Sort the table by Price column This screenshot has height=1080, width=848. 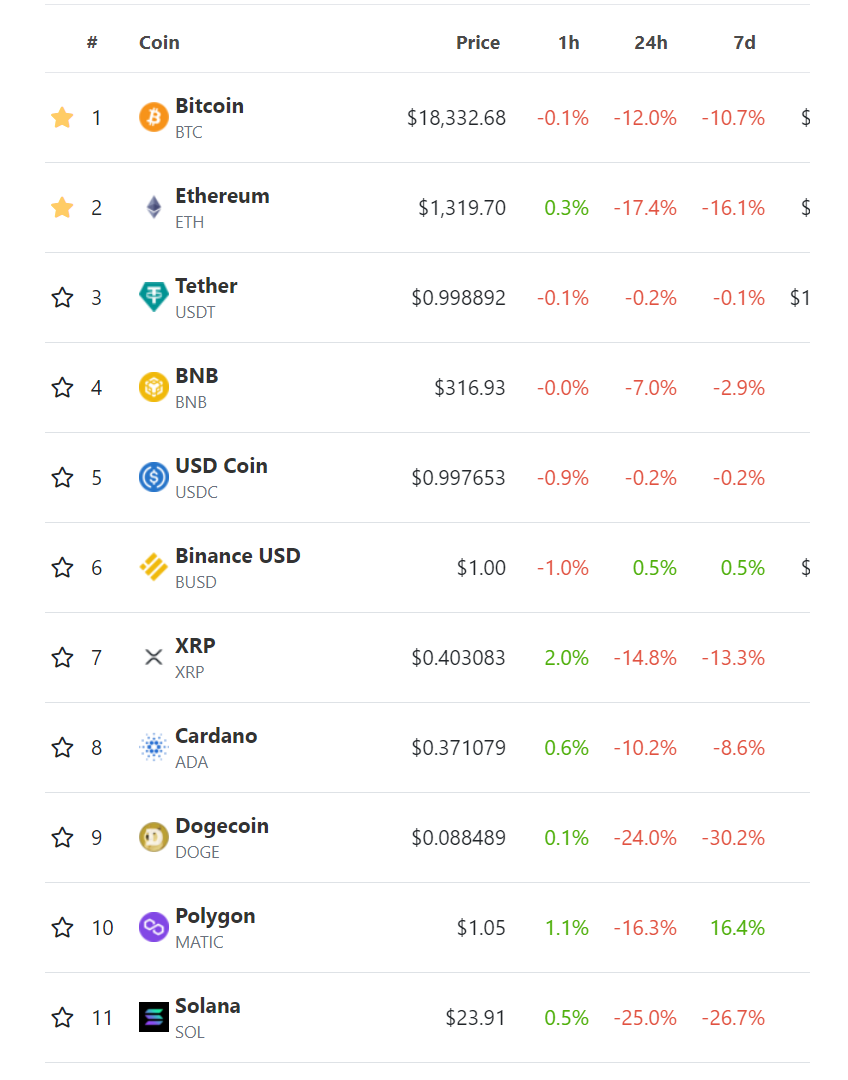[478, 43]
